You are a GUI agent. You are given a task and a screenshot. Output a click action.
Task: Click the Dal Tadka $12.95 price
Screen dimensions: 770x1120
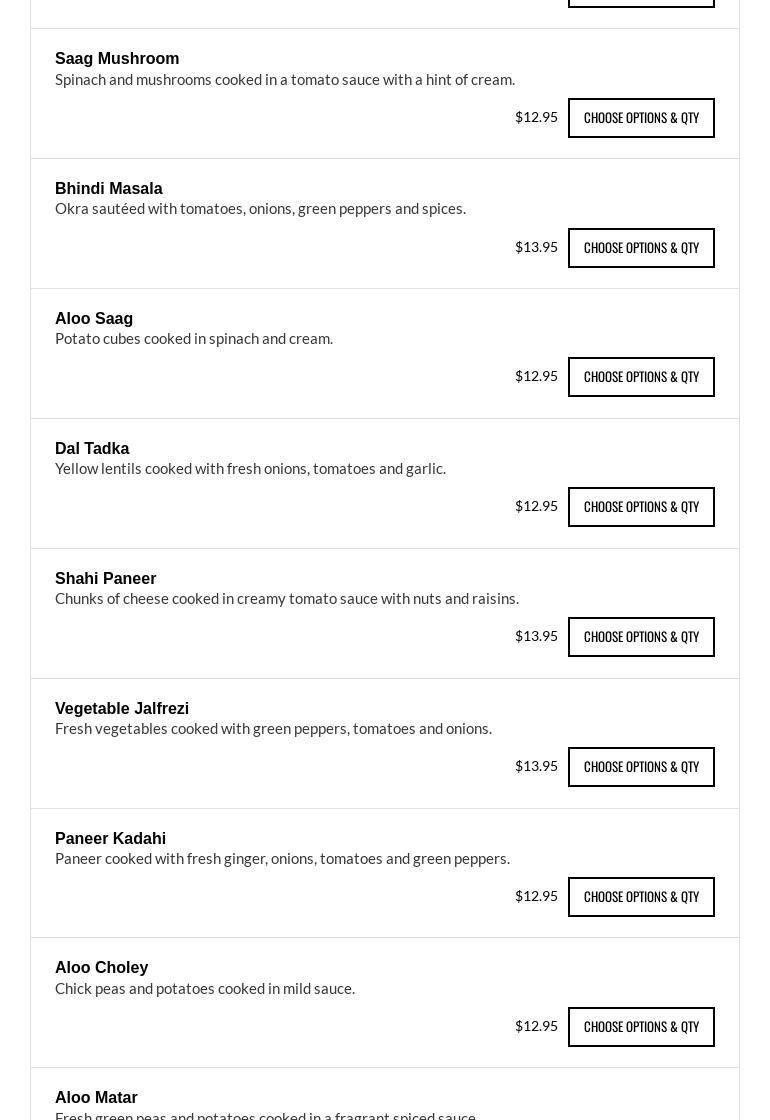[536, 506]
